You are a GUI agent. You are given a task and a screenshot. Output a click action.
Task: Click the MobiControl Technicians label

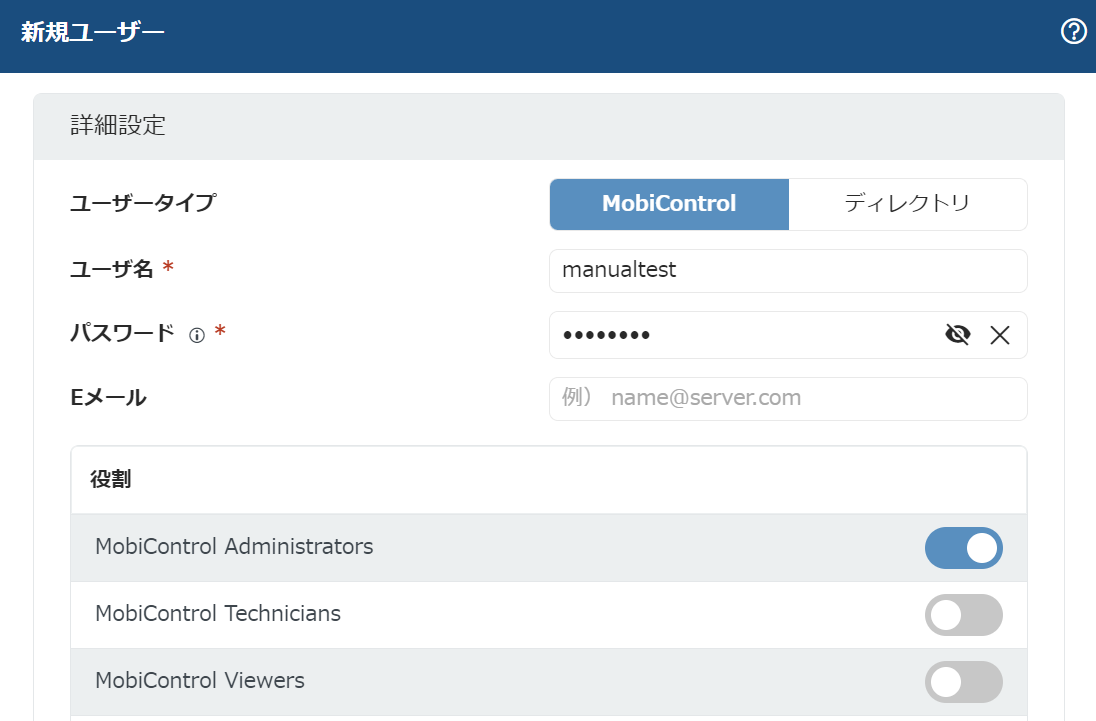pos(218,613)
